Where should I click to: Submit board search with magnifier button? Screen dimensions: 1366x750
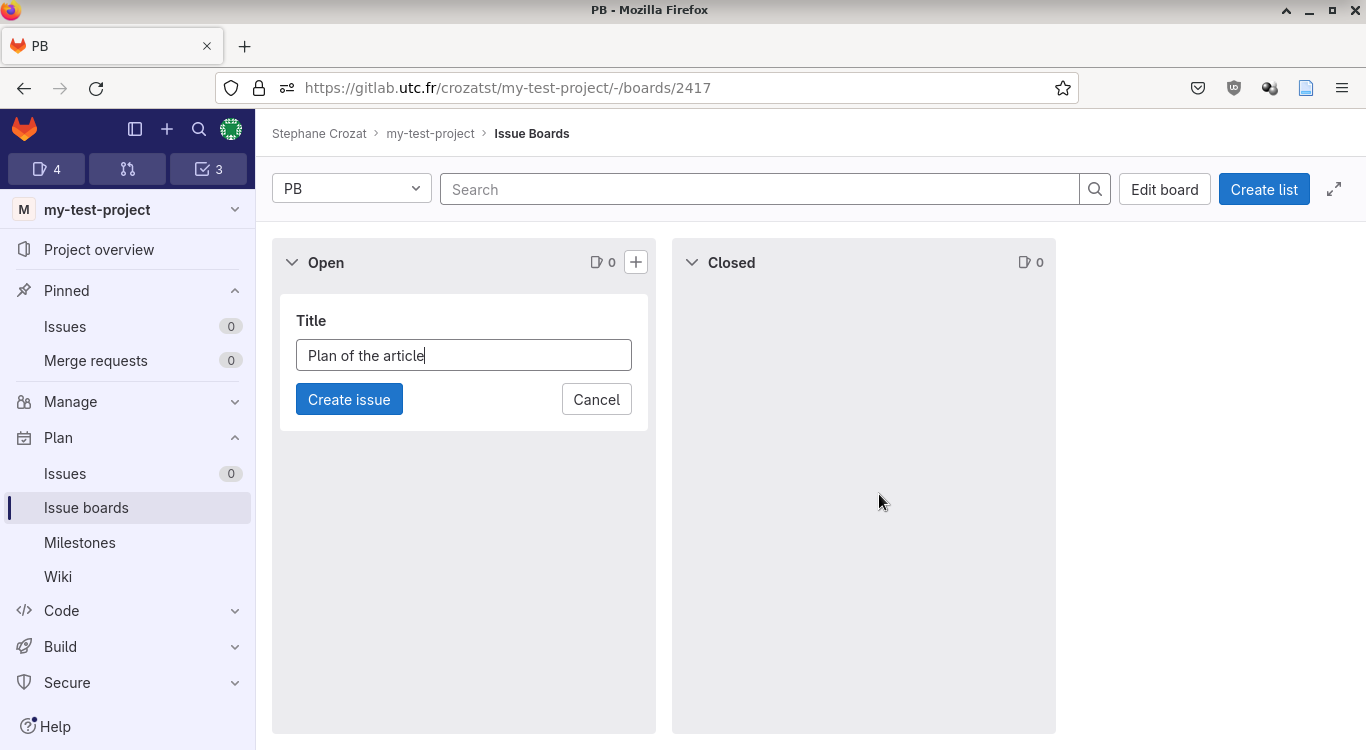pos(1095,189)
